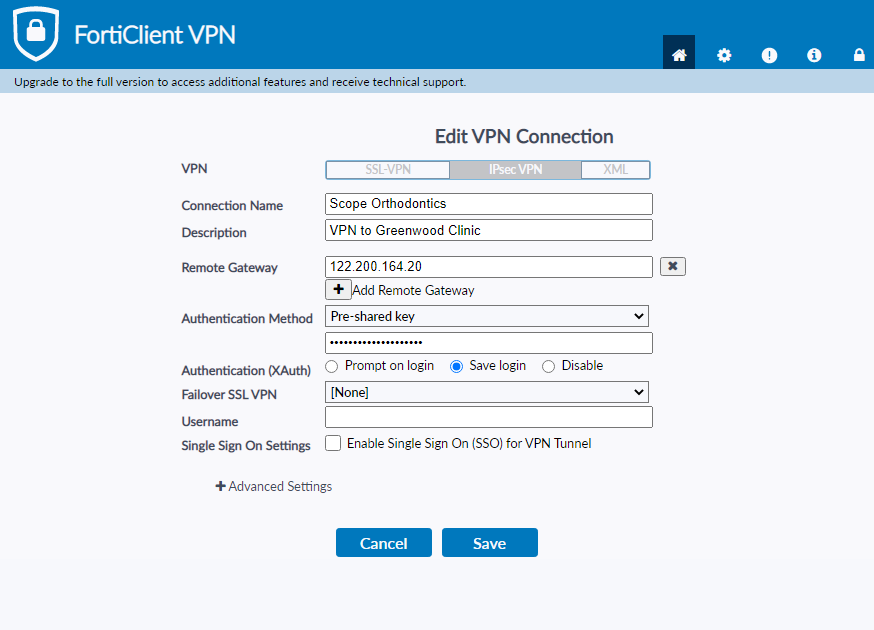Enable Single Sign On for VPN Tunnel
Viewport: 874px width, 630px height.
pos(333,443)
